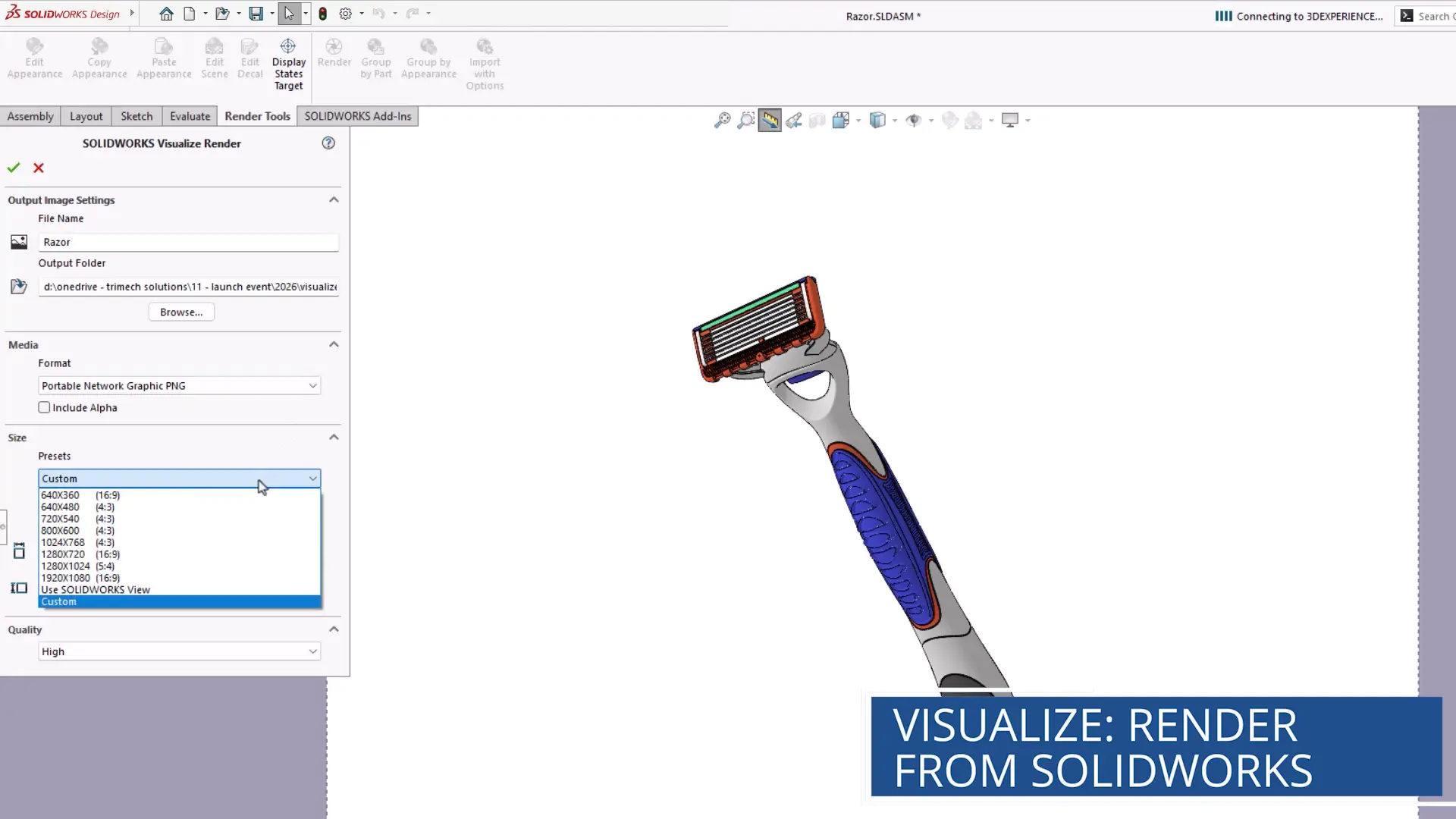Screen dimensions: 1456x819
Task: Click the Search box at top right
Action: tap(1425, 16)
